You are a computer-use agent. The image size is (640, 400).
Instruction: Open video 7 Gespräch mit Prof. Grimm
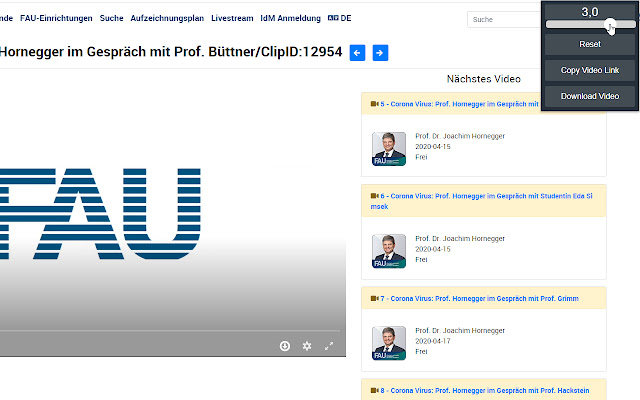pos(479,298)
